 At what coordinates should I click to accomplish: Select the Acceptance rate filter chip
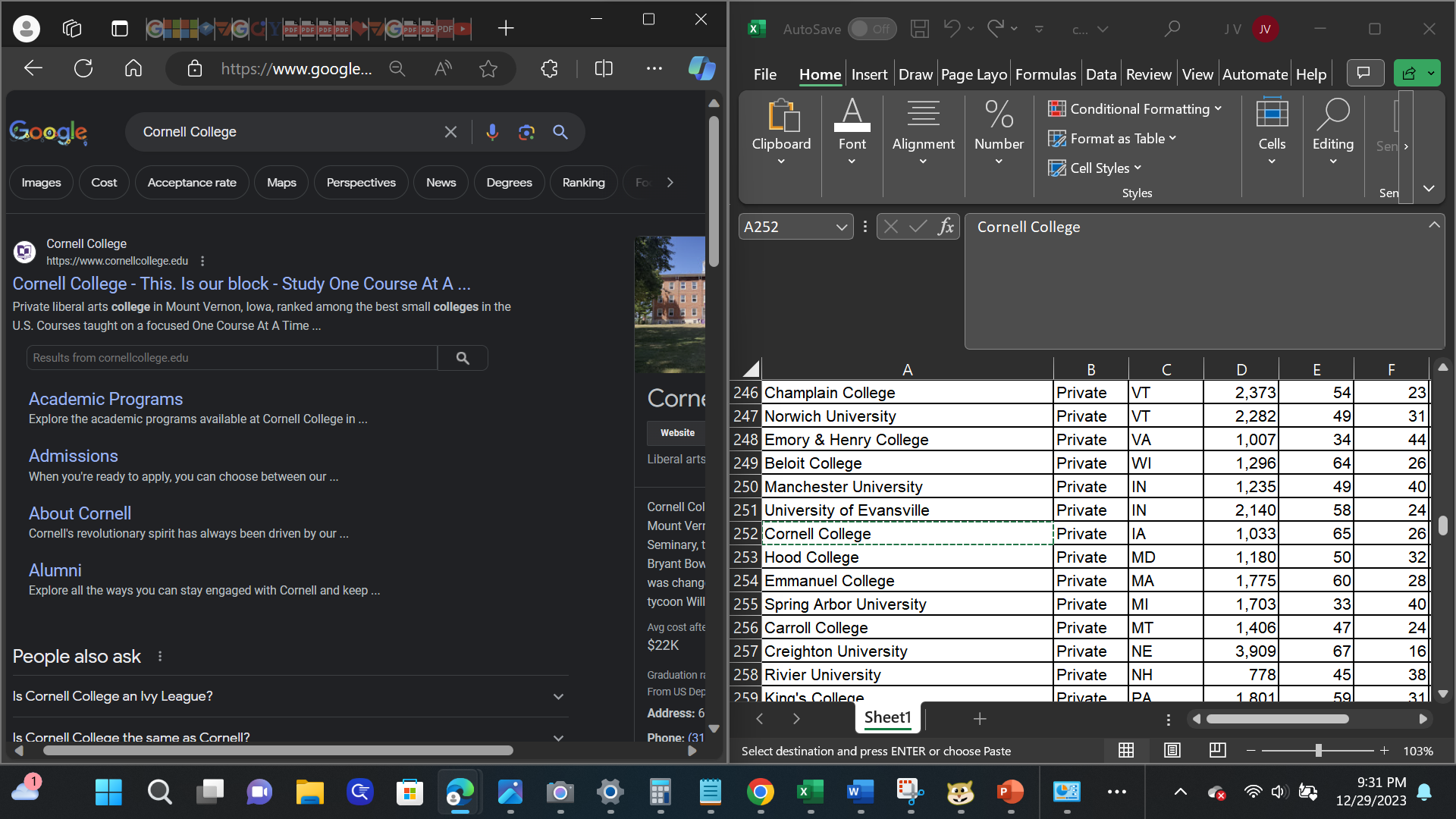coord(192,183)
